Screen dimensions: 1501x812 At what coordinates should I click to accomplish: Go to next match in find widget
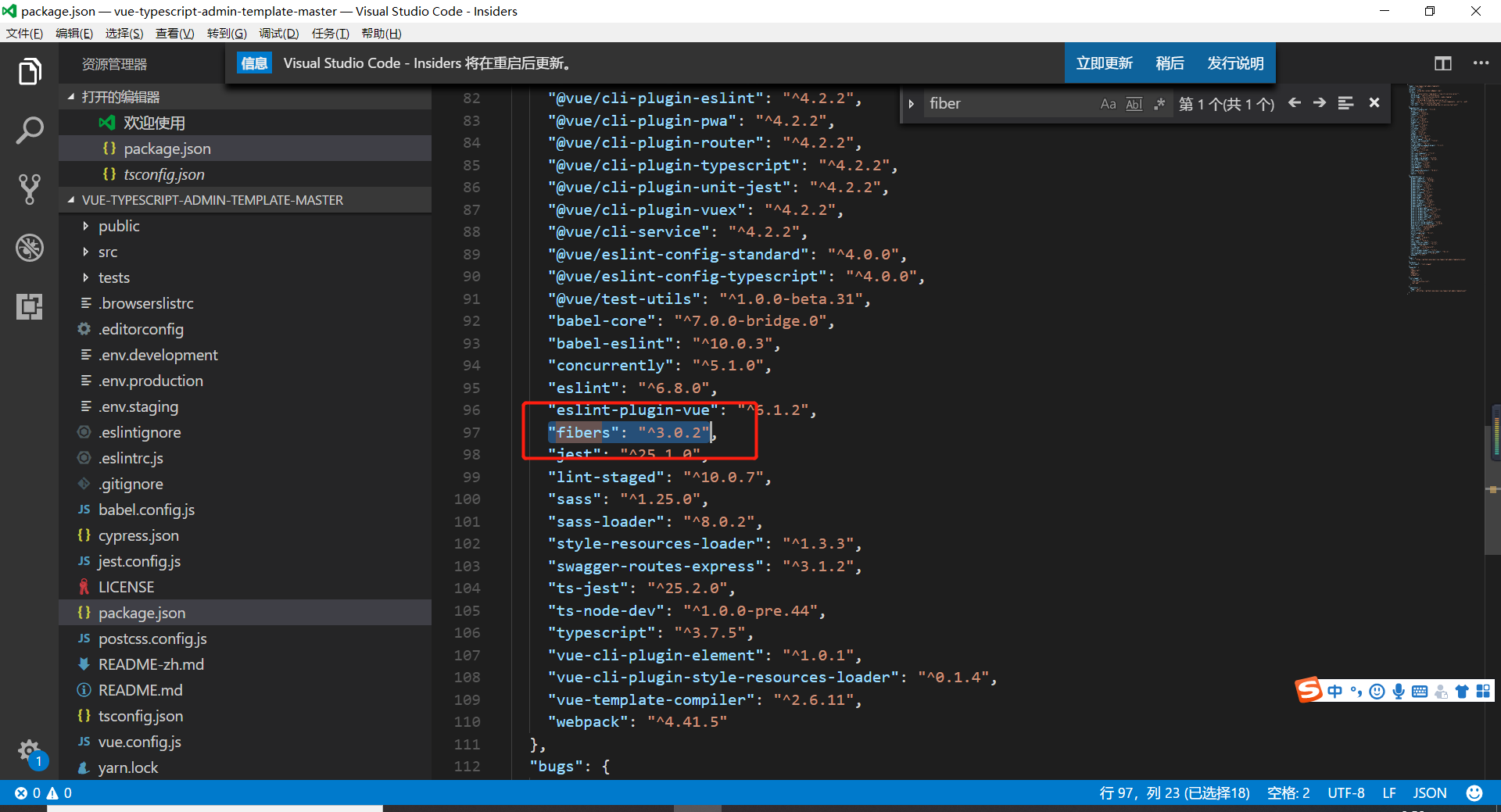1320,103
